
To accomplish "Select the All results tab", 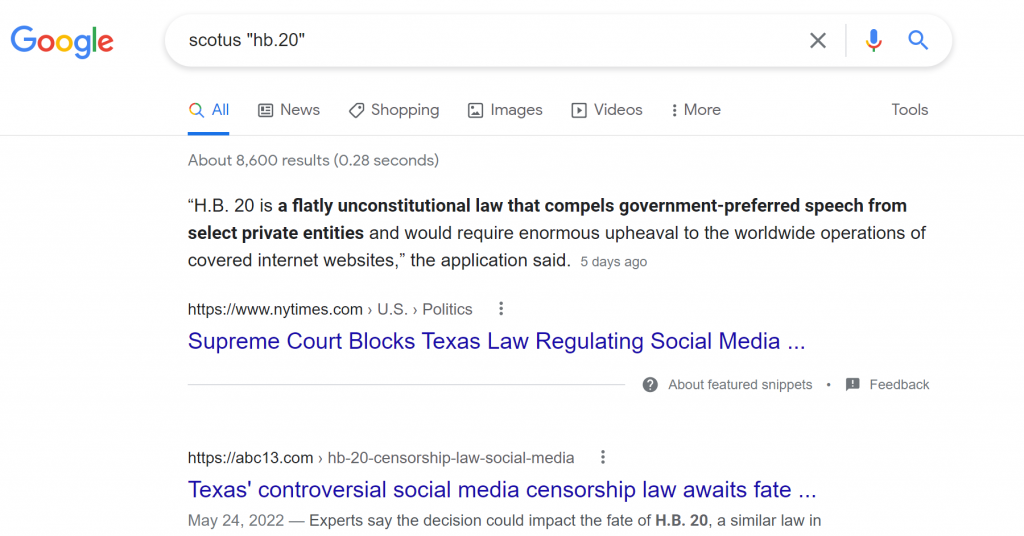I will 208,110.
